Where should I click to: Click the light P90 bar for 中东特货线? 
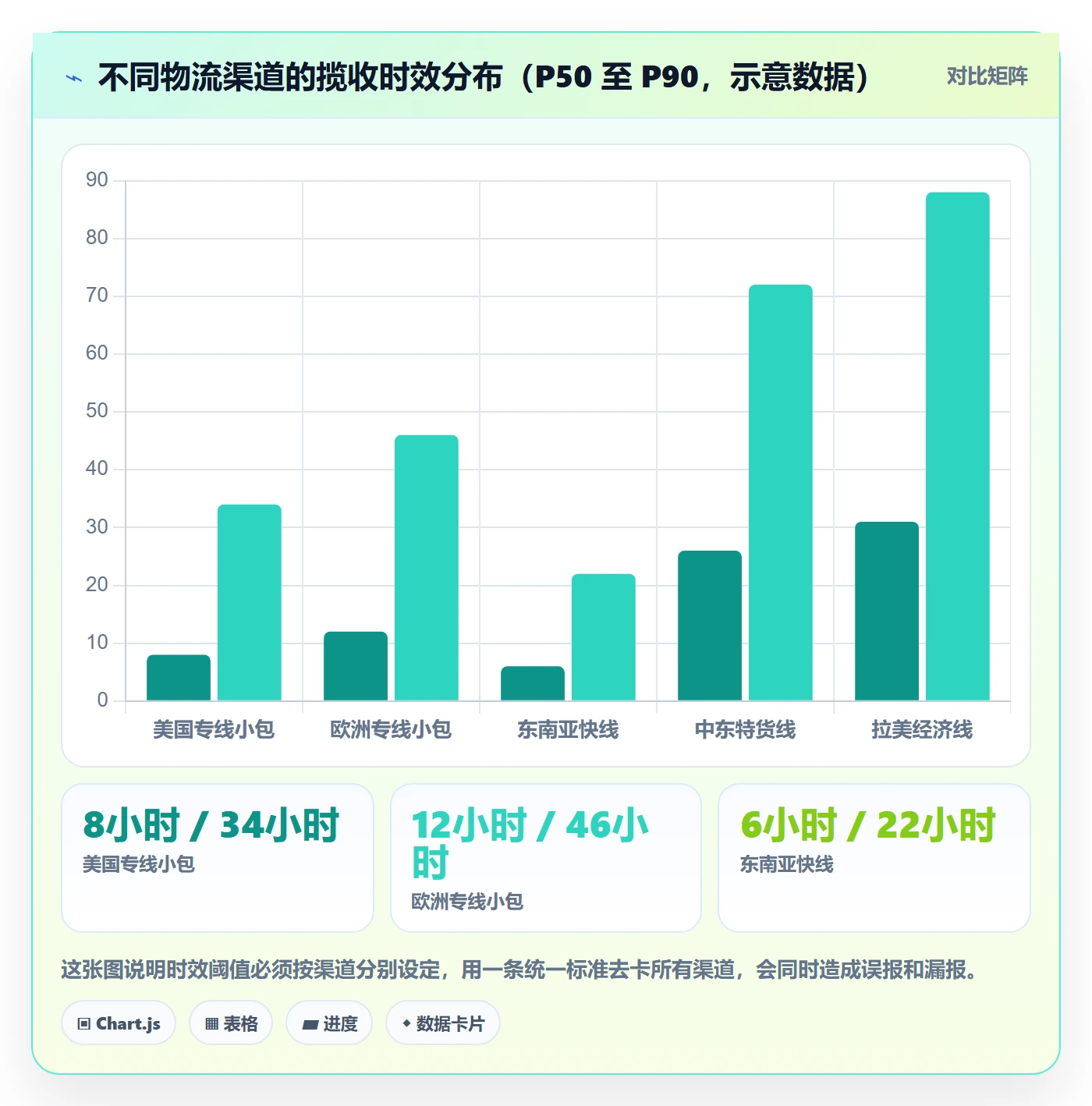coord(781,493)
